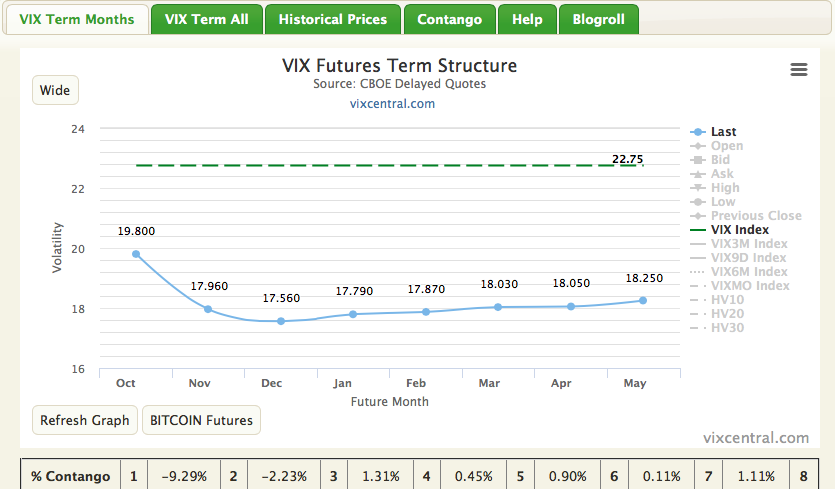Enable the Bid series in legend
The width and height of the screenshot is (835, 489).
pyautogui.click(x=720, y=160)
